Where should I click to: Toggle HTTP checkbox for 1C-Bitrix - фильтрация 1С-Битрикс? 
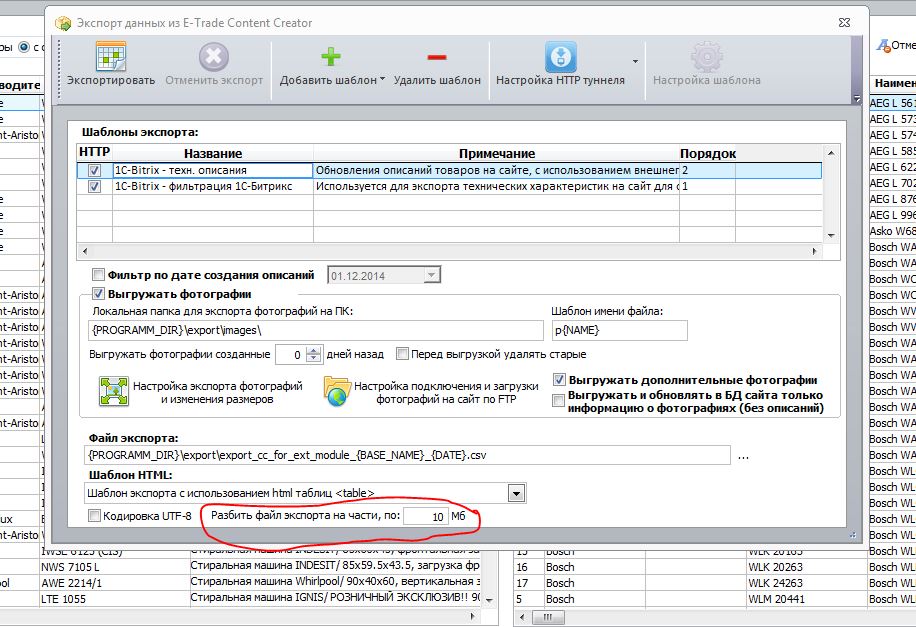[x=94, y=186]
